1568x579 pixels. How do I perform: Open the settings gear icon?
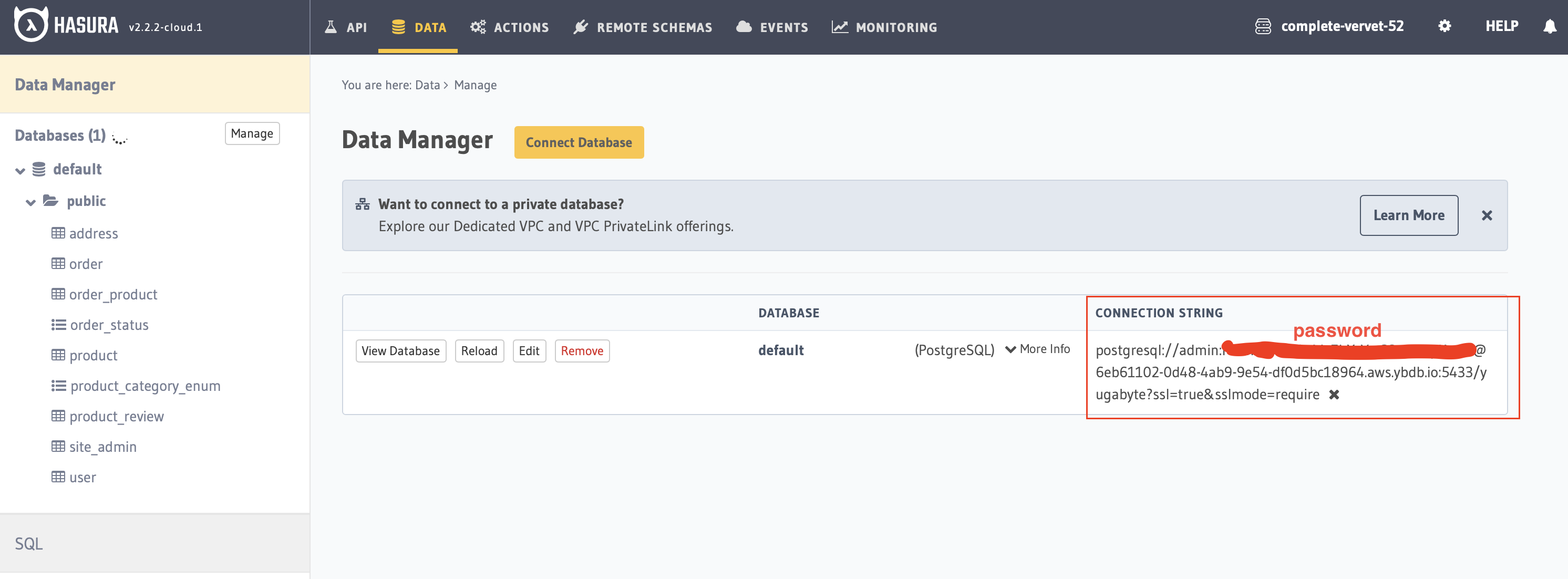(x=1444, y=26)
